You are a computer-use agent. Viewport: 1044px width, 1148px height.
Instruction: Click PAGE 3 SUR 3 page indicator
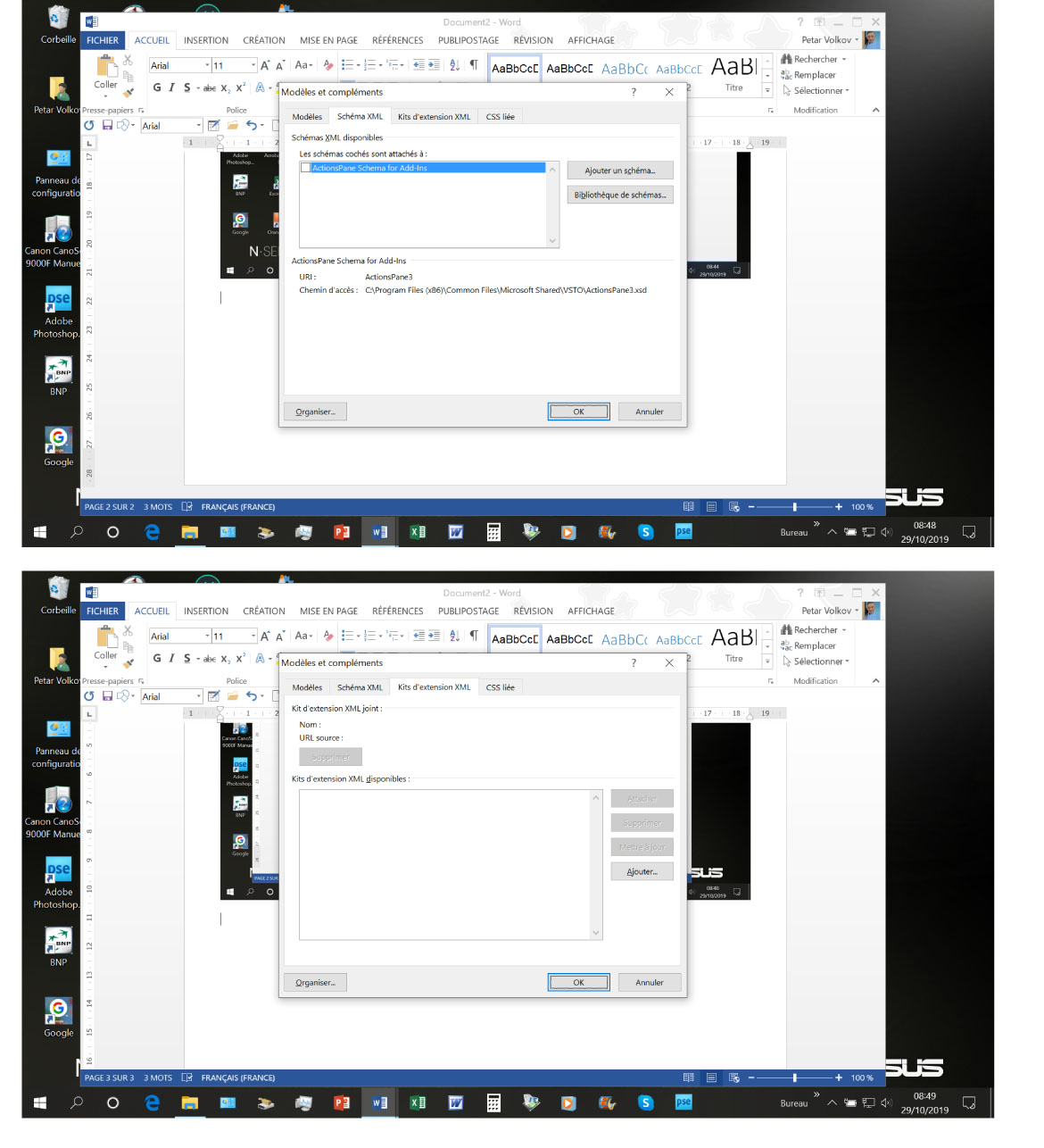(110, 1077)
